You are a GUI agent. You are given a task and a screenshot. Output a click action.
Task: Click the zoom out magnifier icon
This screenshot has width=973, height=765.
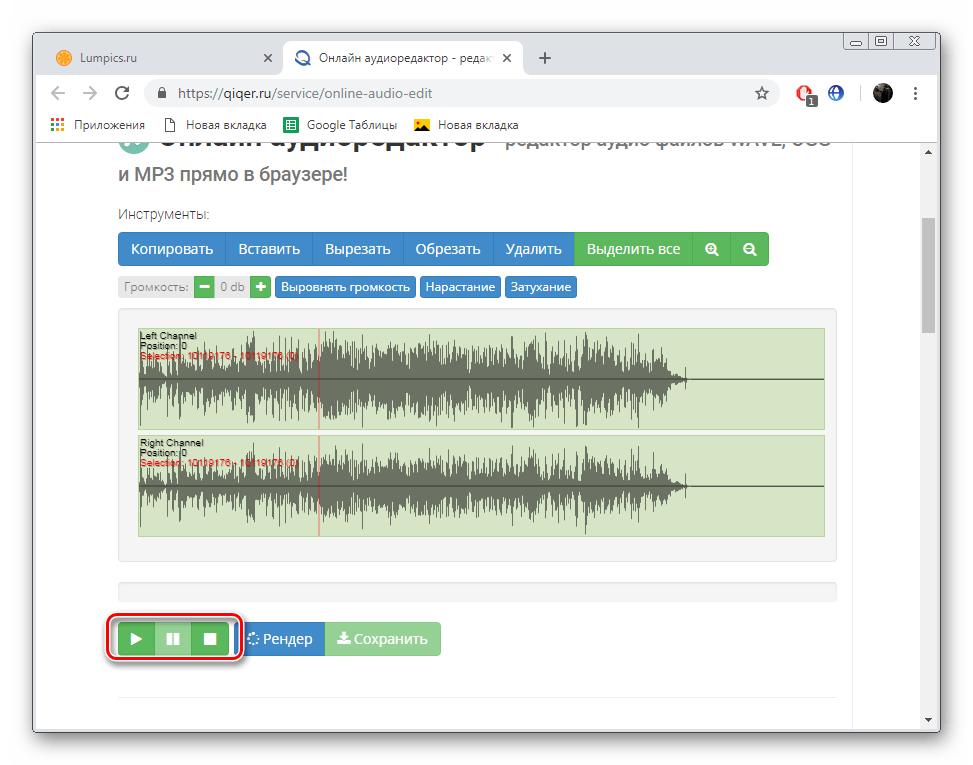coord(749,249)
